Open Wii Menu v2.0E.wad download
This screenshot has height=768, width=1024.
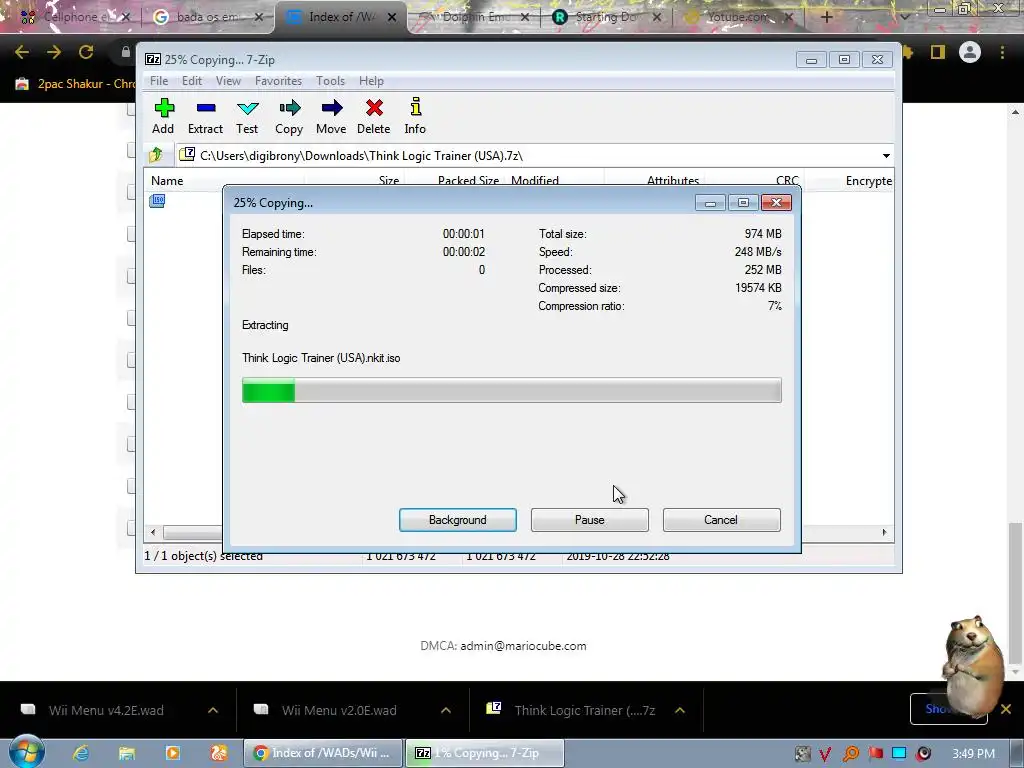pyautogui.click(x=339, y=710)
